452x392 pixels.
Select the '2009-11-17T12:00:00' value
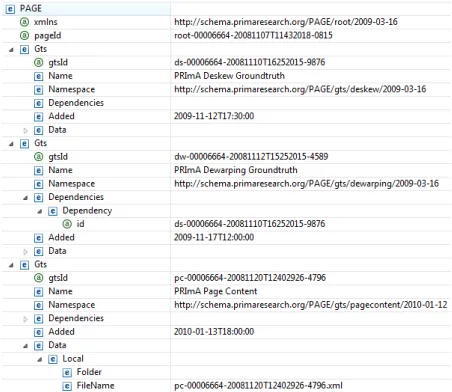(214, 237)
